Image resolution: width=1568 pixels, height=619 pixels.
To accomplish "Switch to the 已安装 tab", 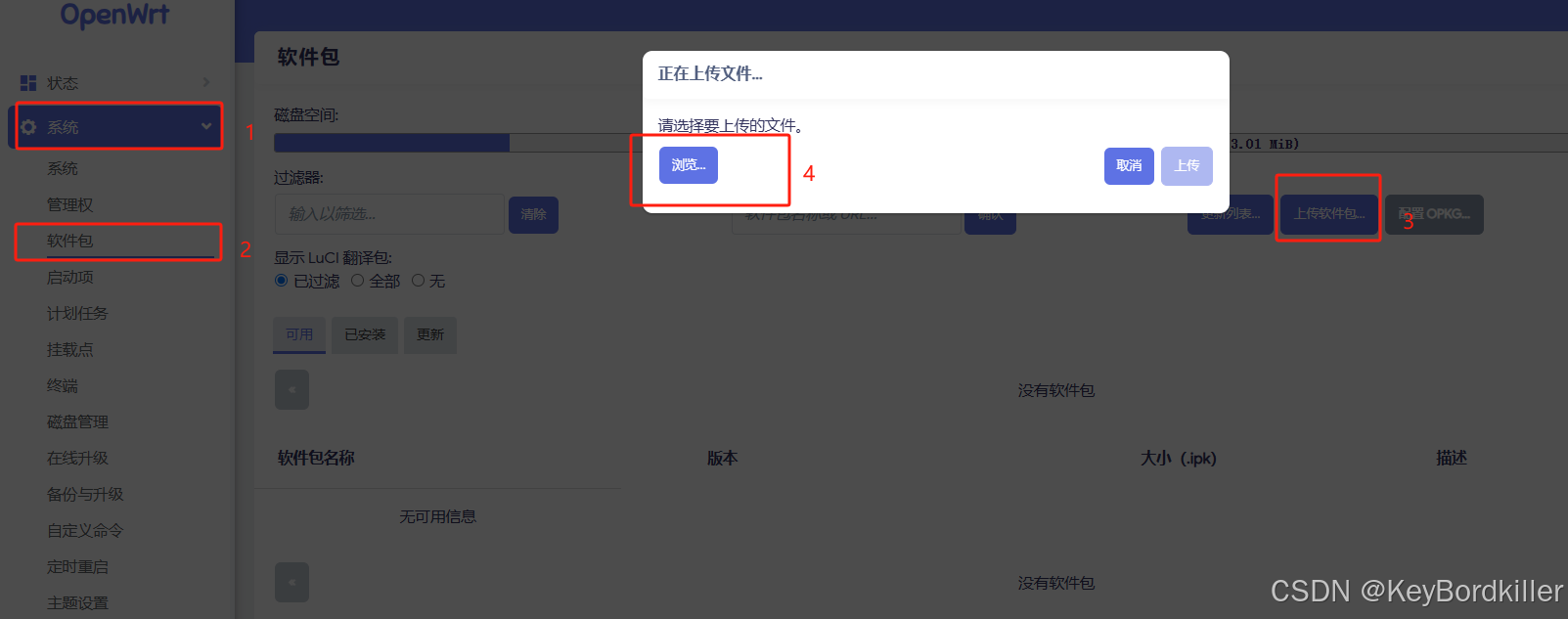I will click(x=365, y=334).
